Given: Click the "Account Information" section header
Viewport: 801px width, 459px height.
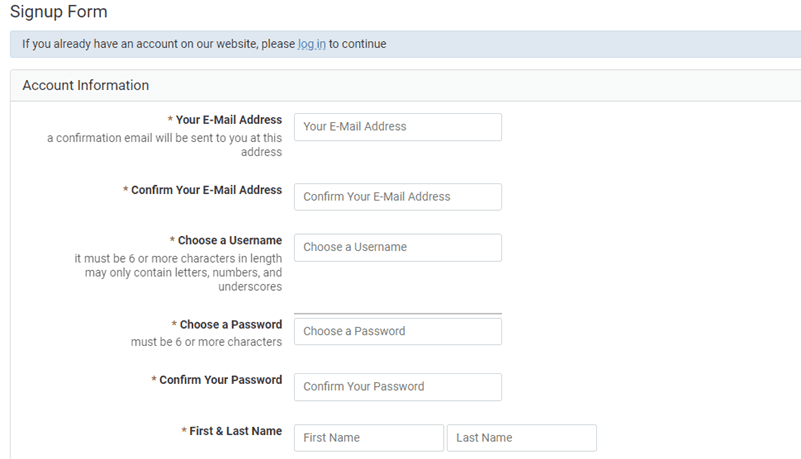Looking at the screenshot, I should (85, 85).
